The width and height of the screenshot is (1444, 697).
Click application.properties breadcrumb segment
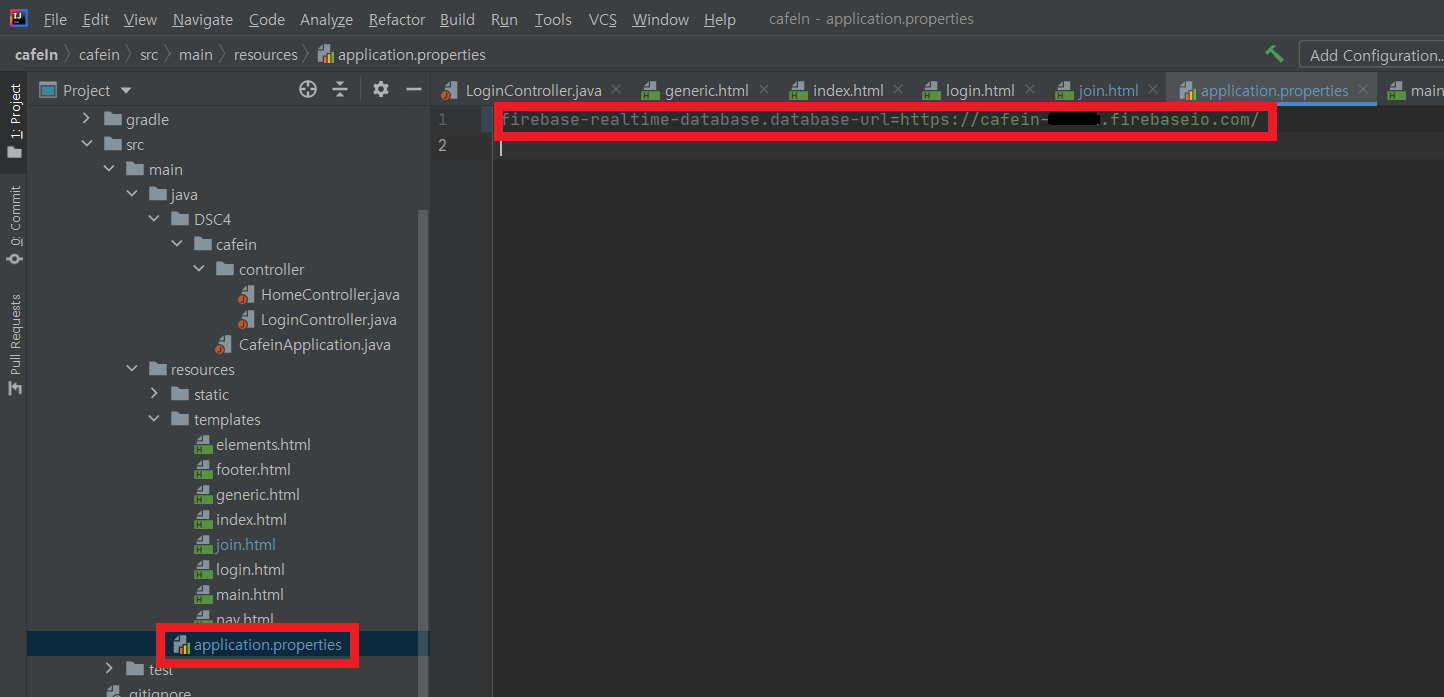click(x=402, y=54)
